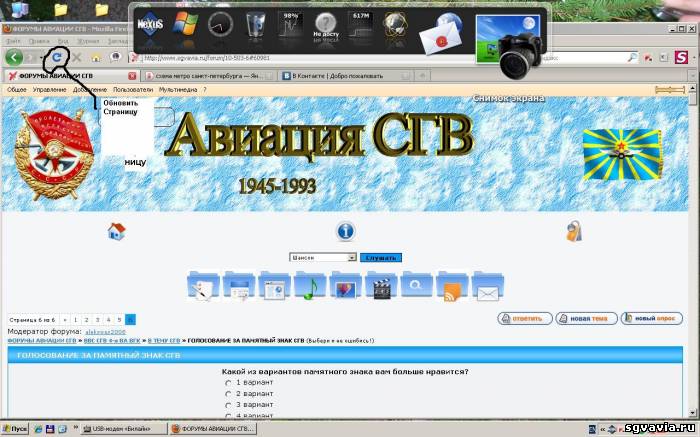Open the RSS feed folder icon
The height and width of the screenshot is (437, 700).
point(452,287)
